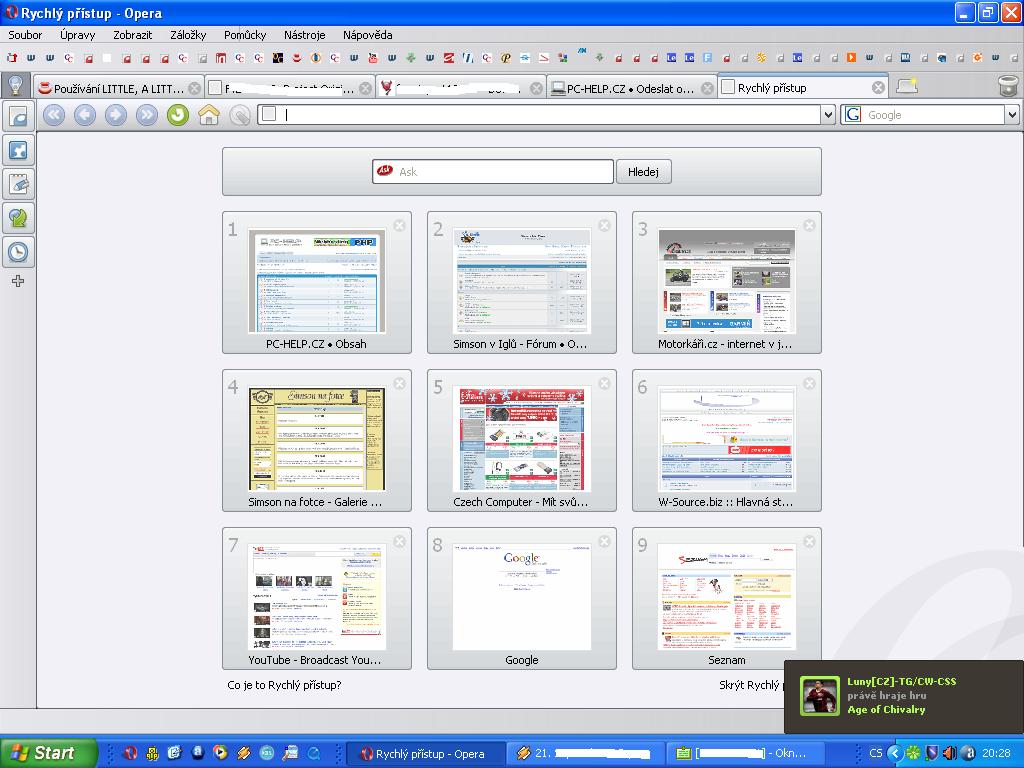Expand Google search engine dropdown
Image resolution: width=1024 pixels, height=768 pixels.
pos(1012,115)
